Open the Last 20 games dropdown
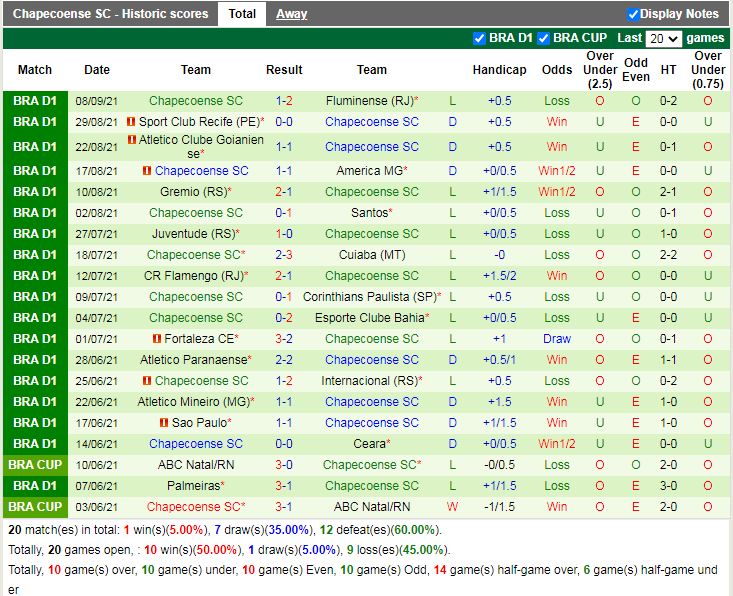Viewport: 733px width, 596px height. click(x=663, y=39)
